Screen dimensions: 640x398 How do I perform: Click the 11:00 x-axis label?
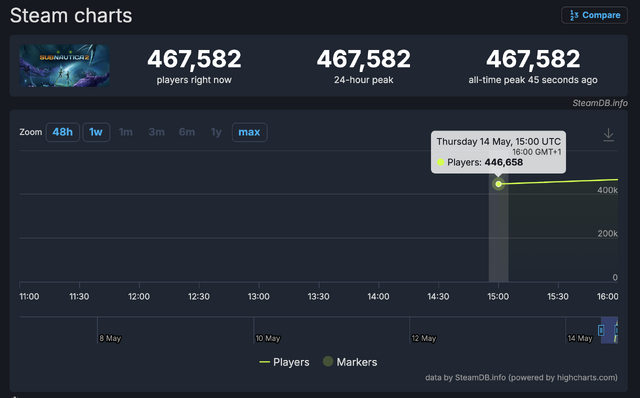[29, 297]
